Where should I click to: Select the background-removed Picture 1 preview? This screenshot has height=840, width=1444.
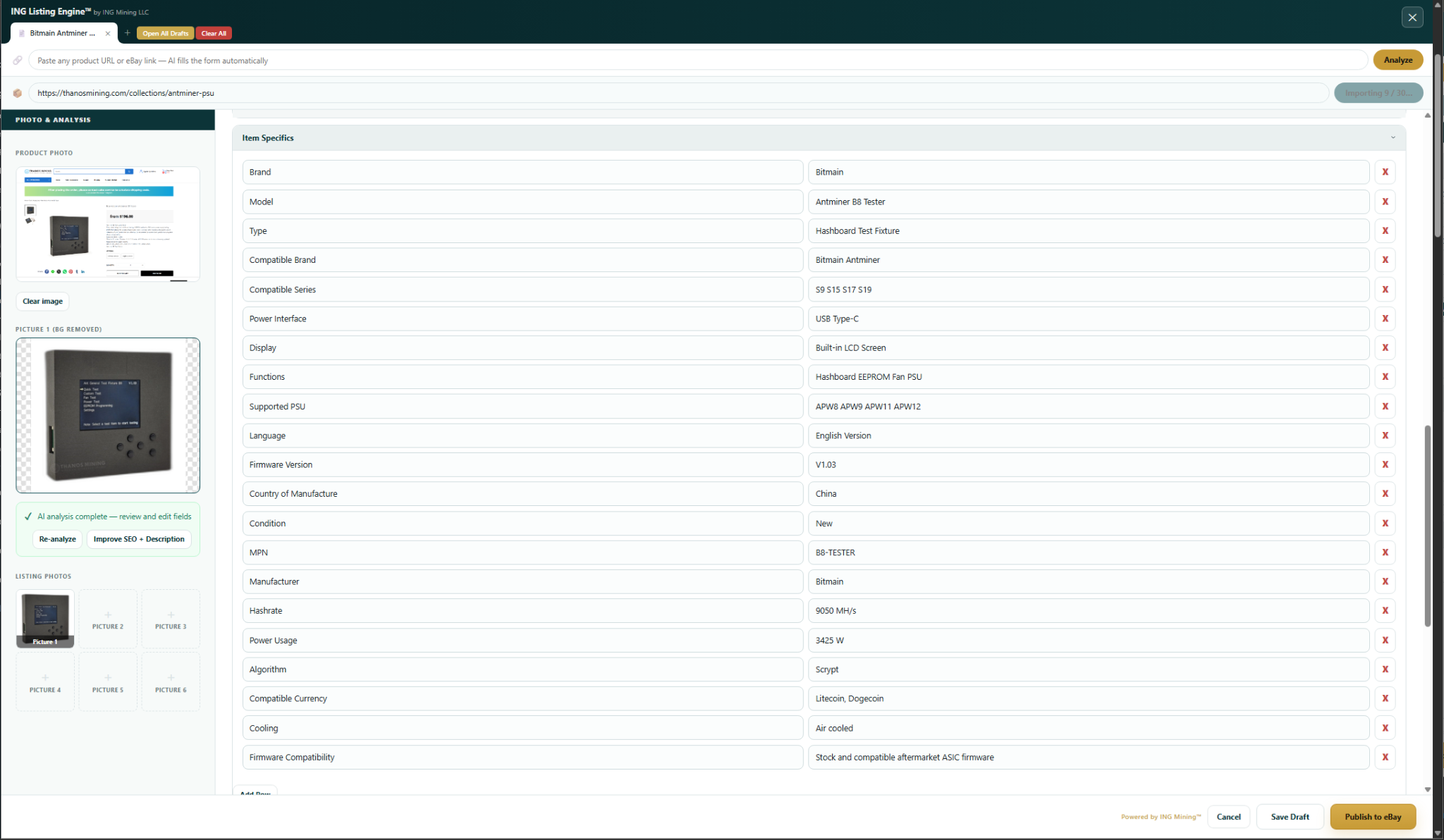click(108, 415)
